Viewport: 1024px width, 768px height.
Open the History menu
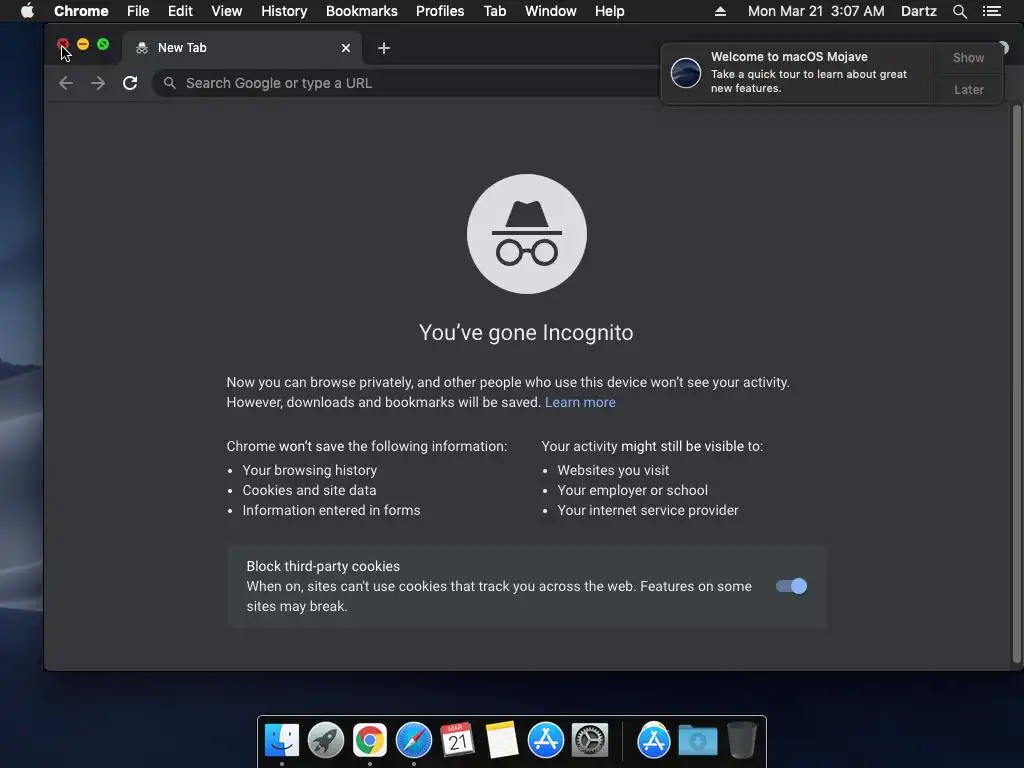point(284,11)
